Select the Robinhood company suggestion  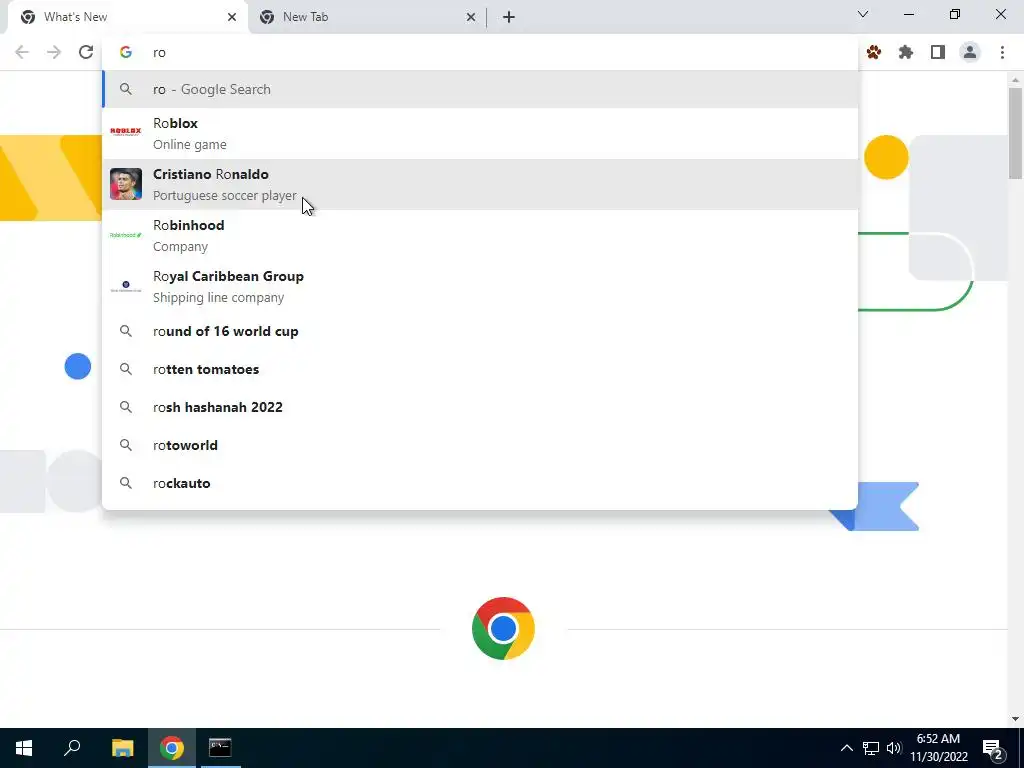[480, 235]
